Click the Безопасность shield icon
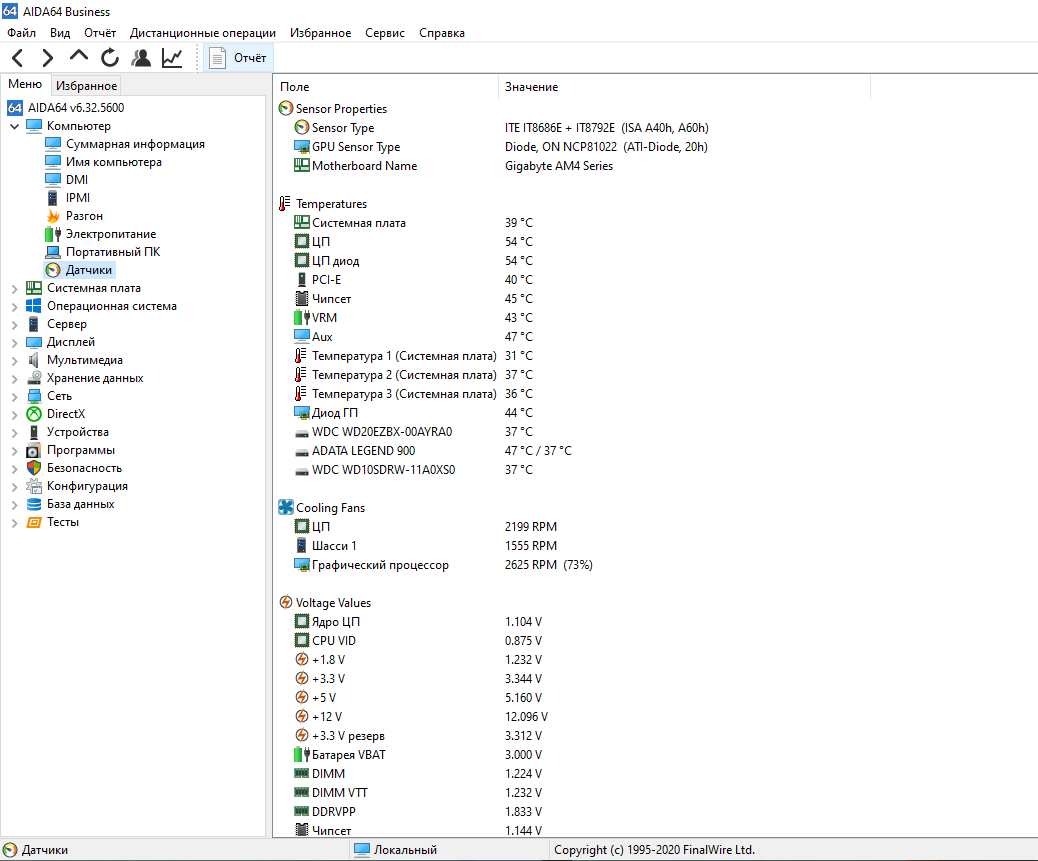1038x861 pixels. coord(34,468)
